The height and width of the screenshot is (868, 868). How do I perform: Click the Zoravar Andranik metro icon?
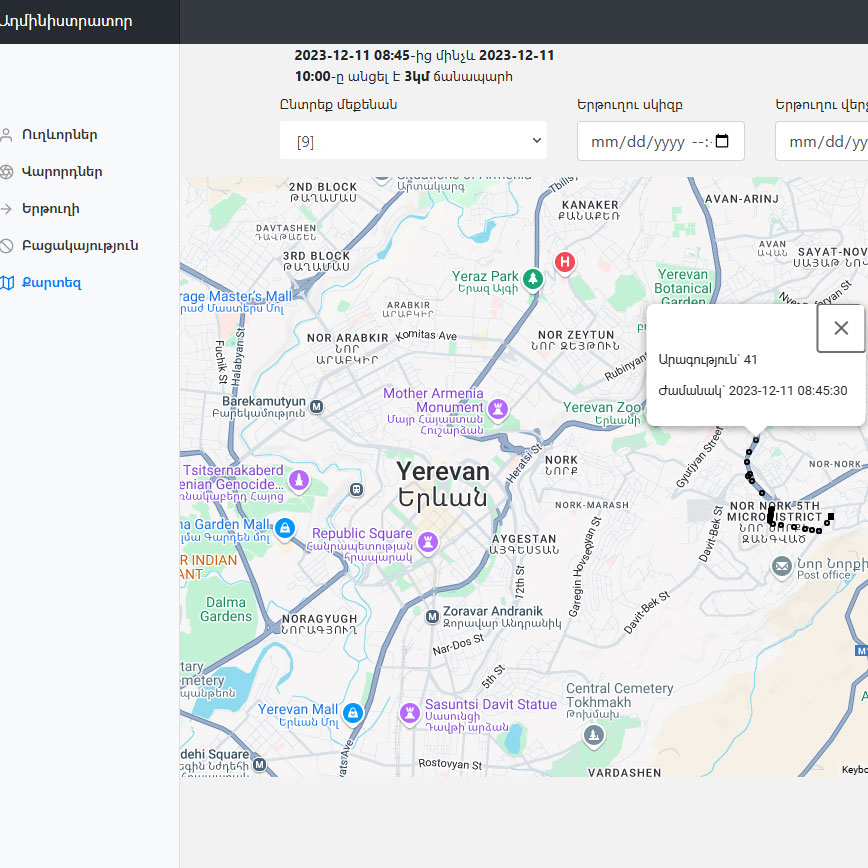(432, 616)
